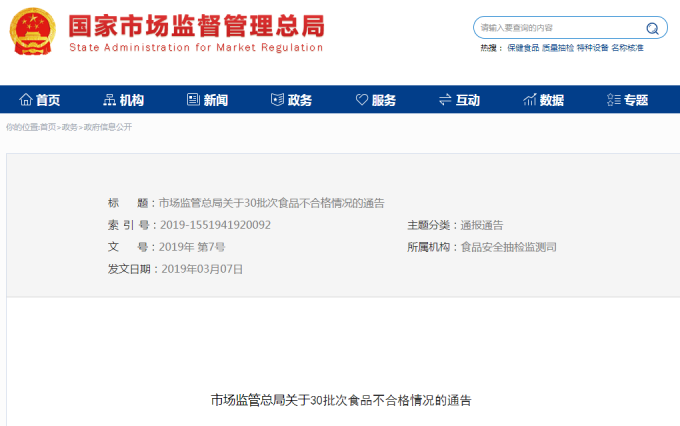680x426 pixels.
Task: Go to 首页 in breadcrumb
Action: [48, 127]
